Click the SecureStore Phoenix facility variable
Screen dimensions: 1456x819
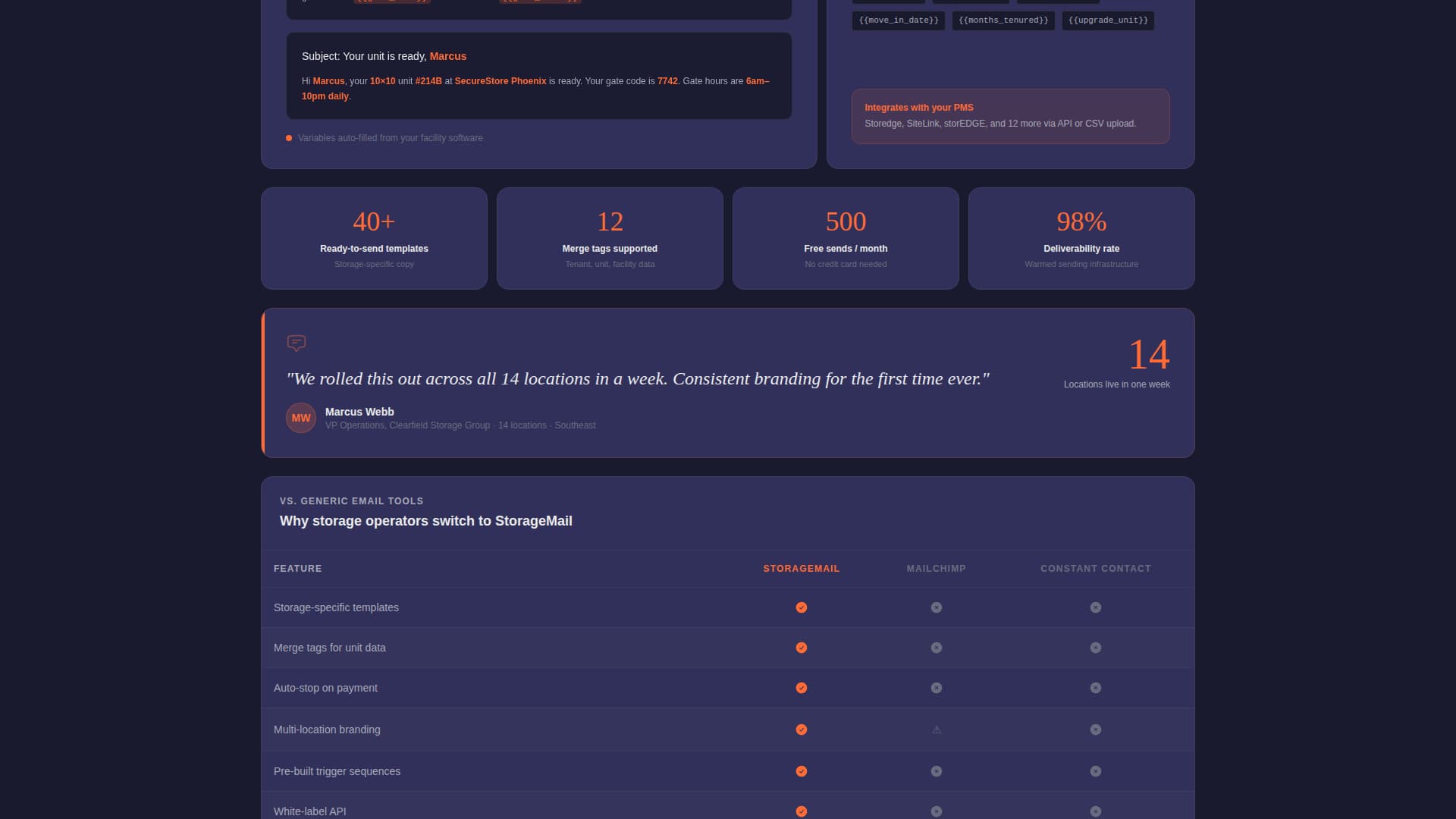tap(500, 81)
